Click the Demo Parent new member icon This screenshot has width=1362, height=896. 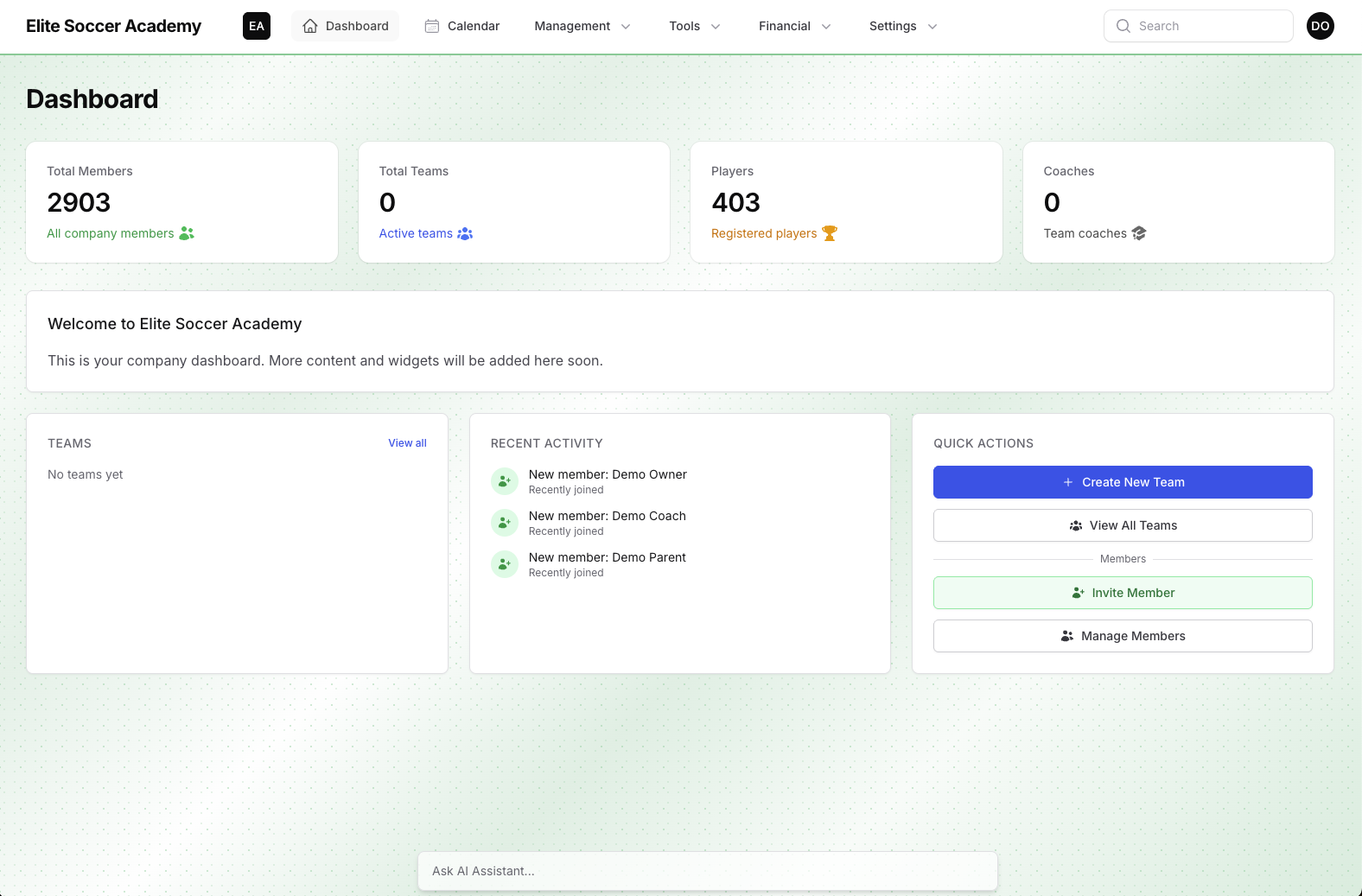(504, 564)
